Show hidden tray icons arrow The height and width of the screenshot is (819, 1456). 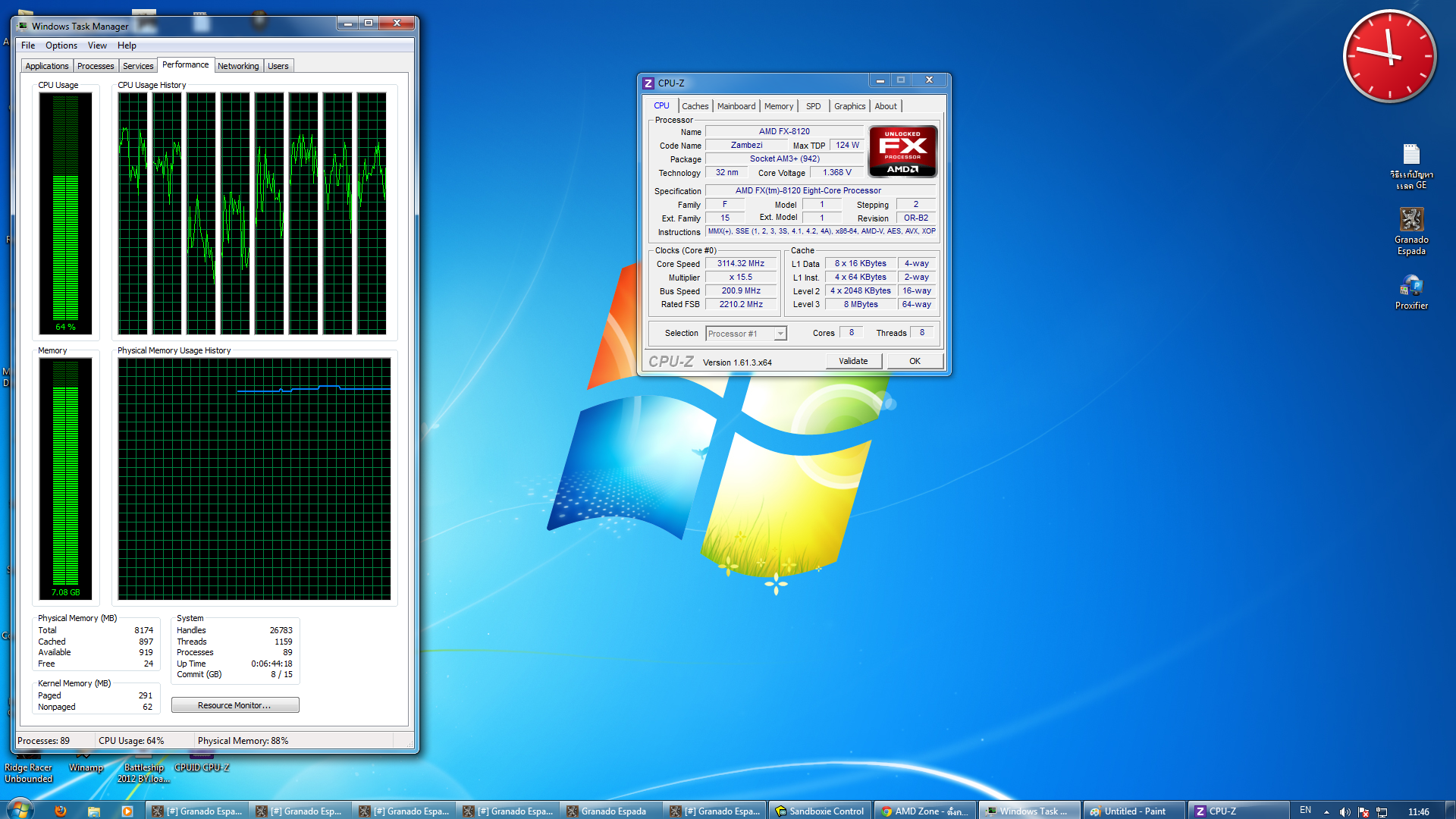pyautogui.click(x=1326, y=811)
